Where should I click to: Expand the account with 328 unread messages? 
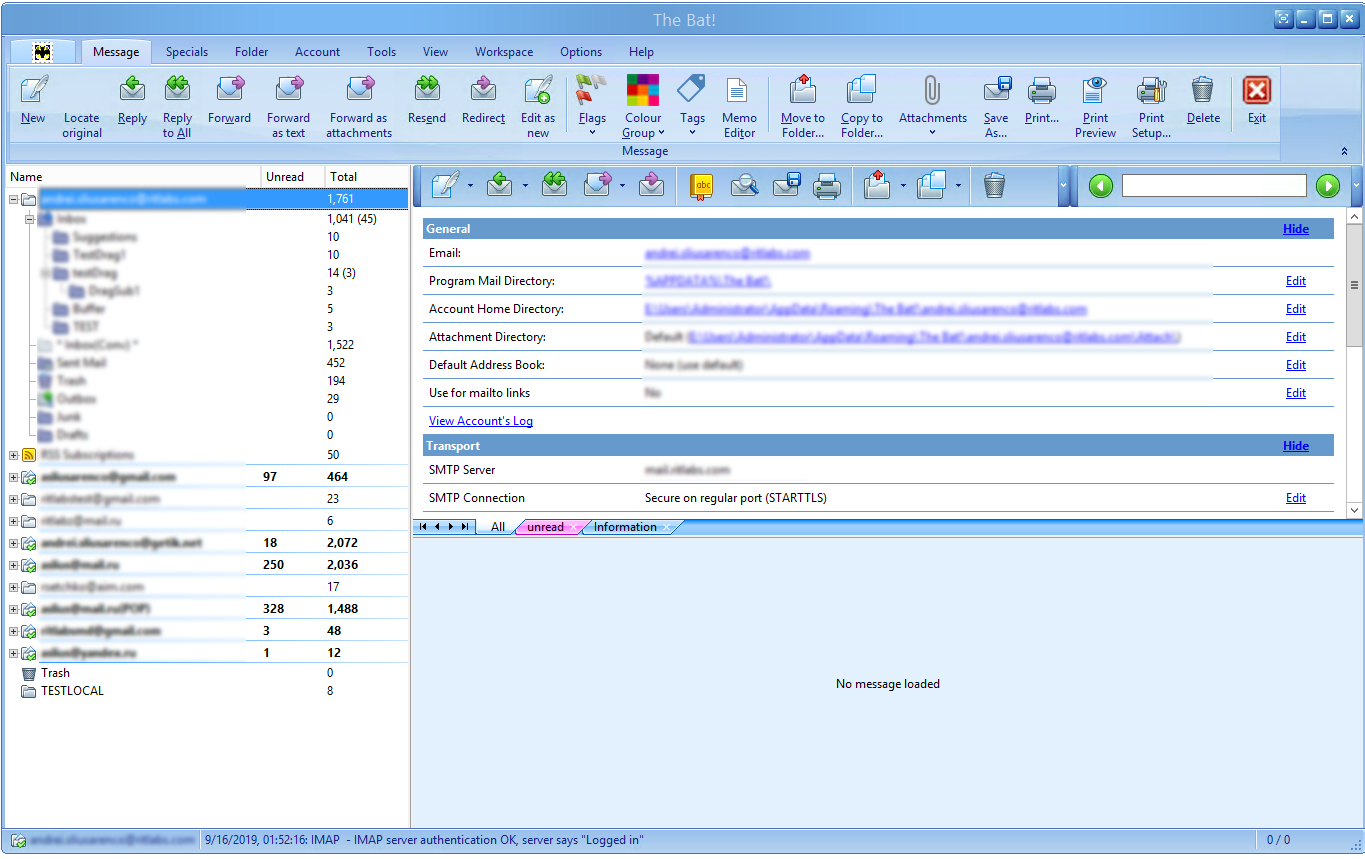coord(13,609)
